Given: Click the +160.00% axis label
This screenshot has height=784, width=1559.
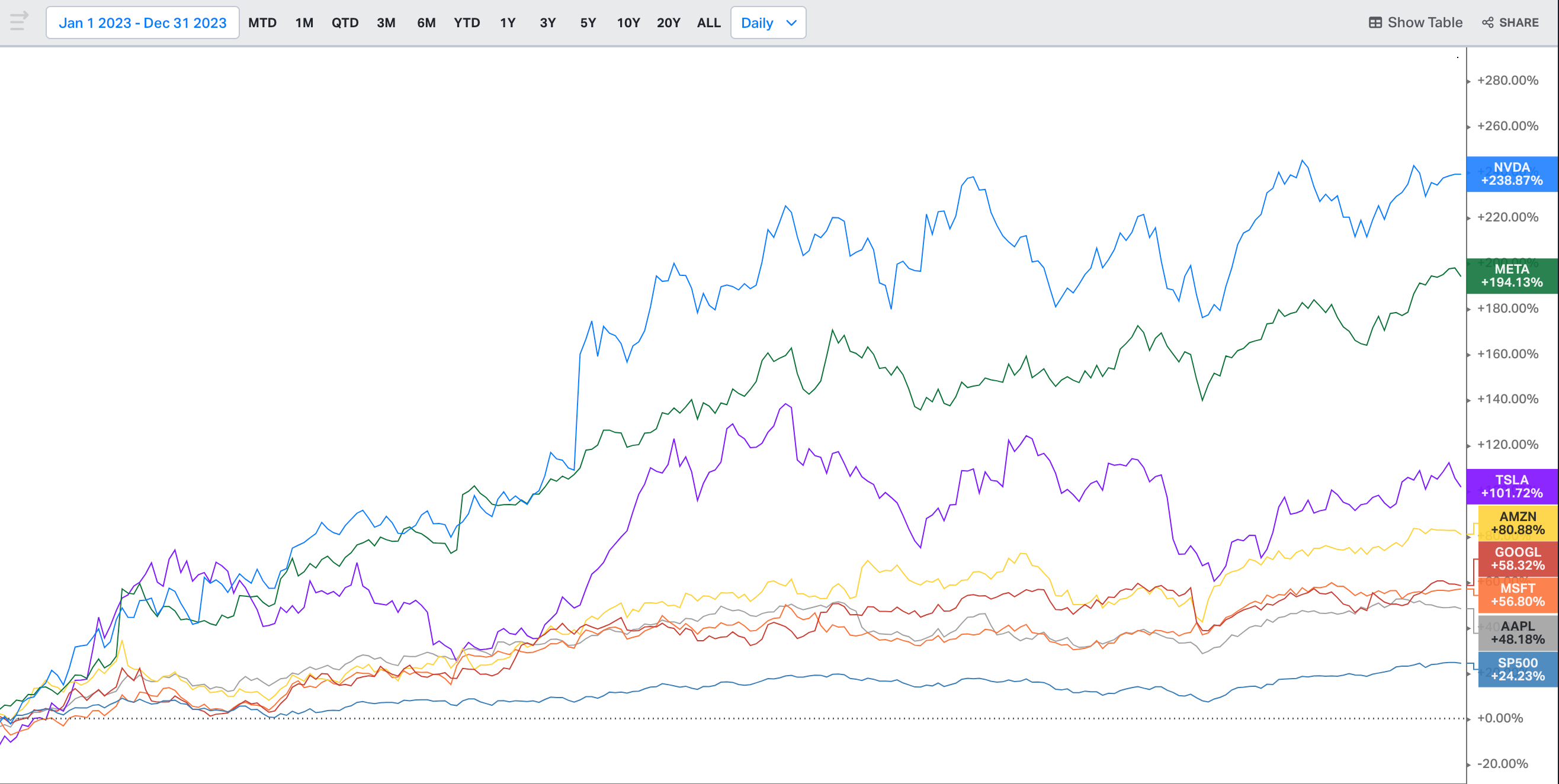Looking at the screenshot, I should (1507, 354).
